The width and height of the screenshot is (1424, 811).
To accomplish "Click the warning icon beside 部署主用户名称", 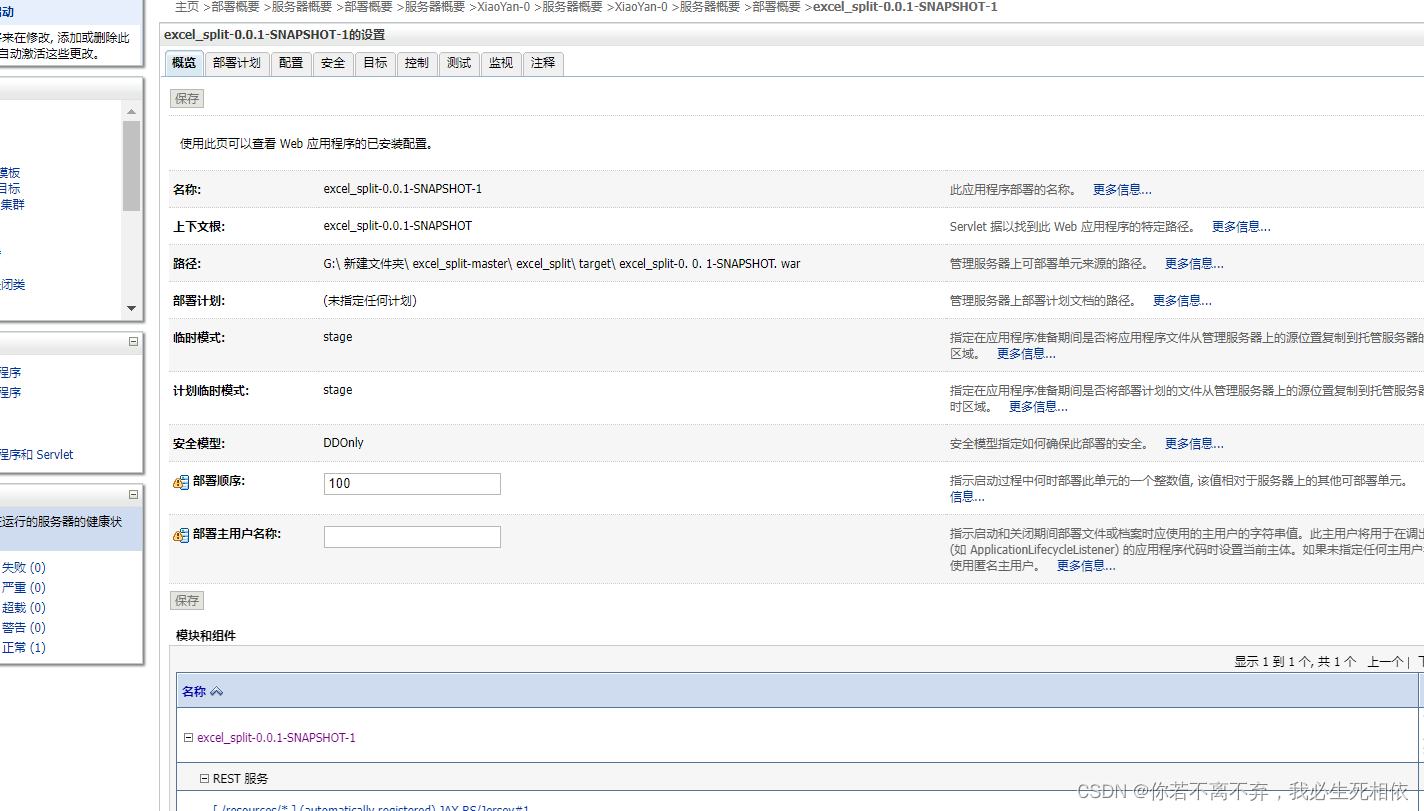I will [180, 535].
